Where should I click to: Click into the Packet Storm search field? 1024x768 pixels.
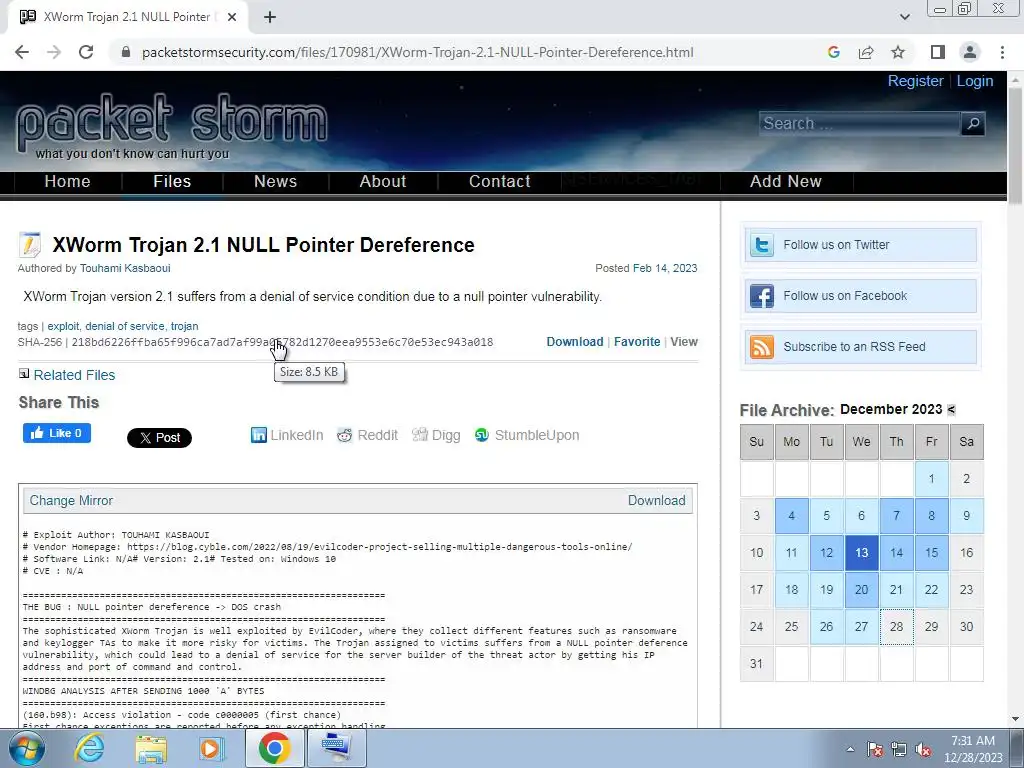tap(859, 123)
